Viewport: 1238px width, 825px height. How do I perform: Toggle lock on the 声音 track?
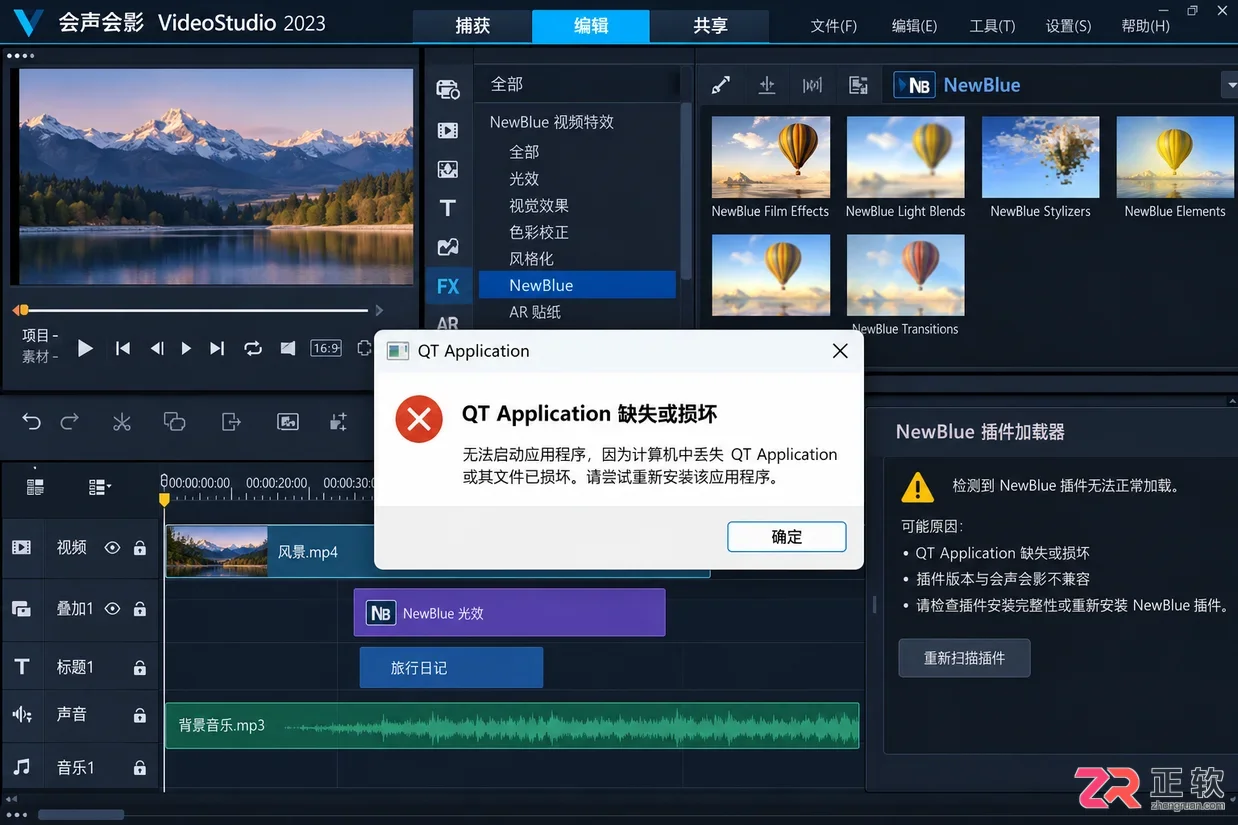(140, 715)
